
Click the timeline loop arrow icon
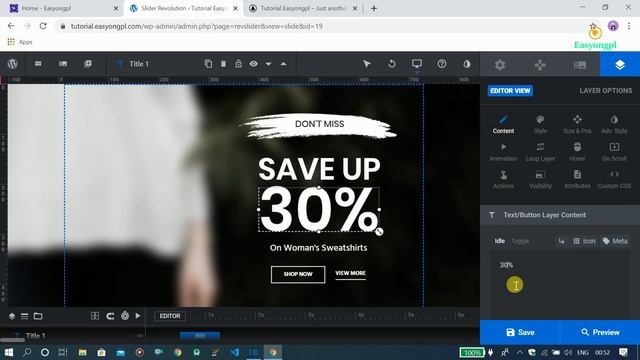point(110,316)
